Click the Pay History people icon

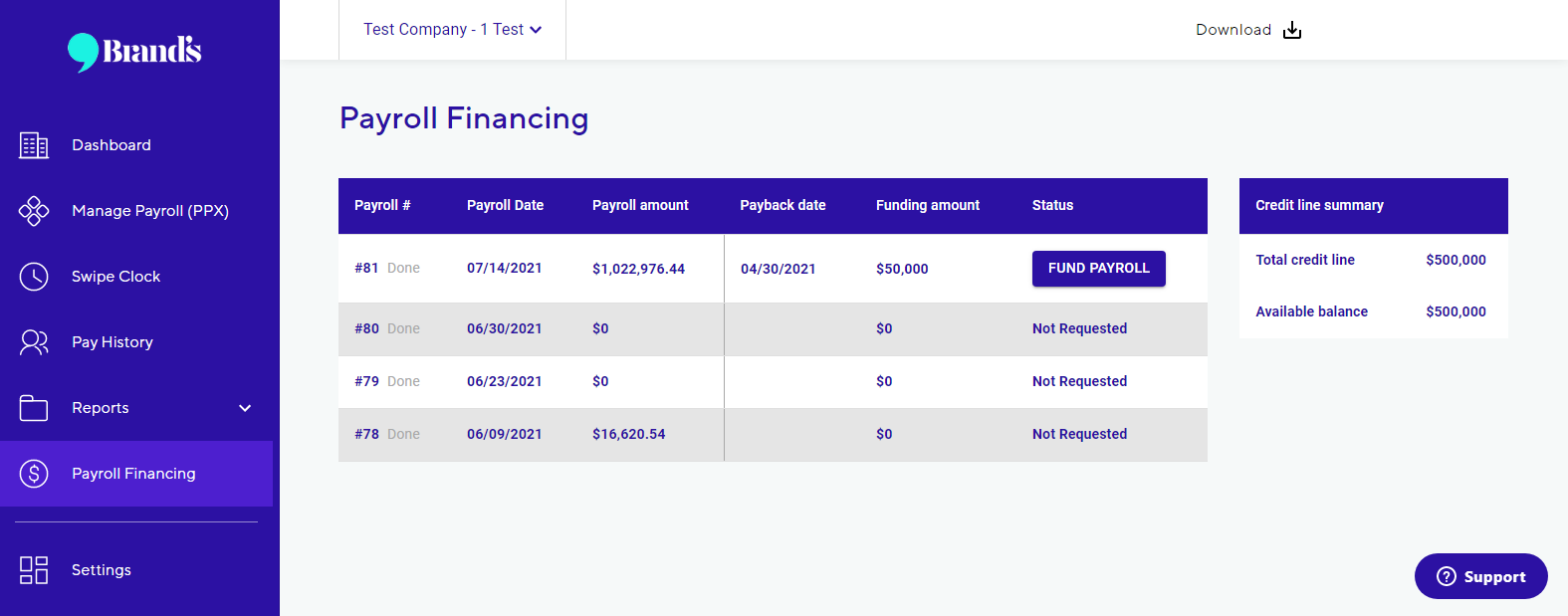pos(34,342)
